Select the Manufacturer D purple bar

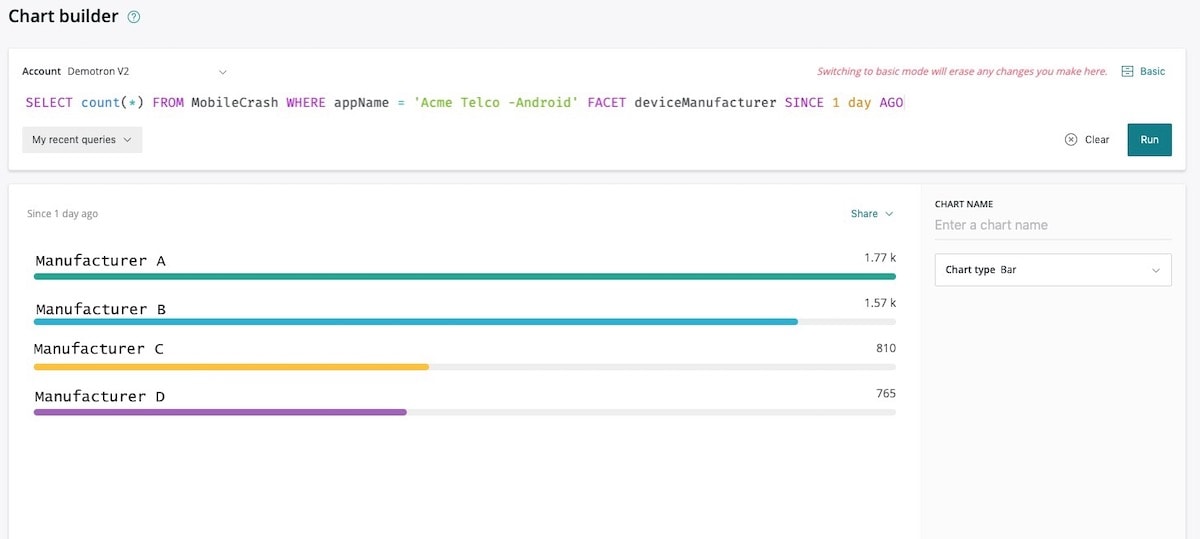[x=220, y=412]
